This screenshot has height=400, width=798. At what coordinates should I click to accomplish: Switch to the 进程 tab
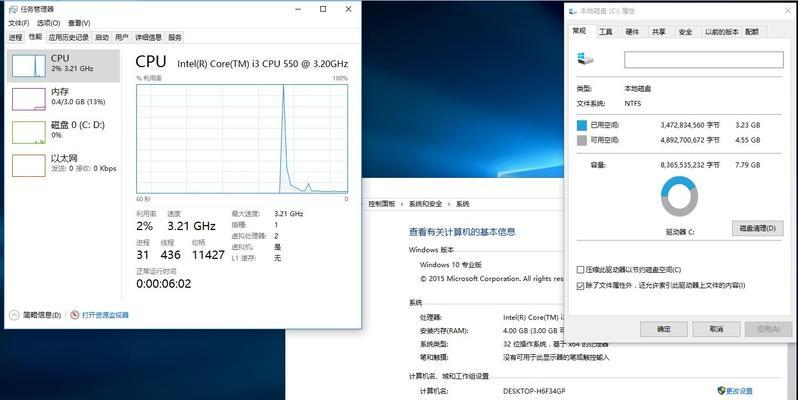(16, 37)
